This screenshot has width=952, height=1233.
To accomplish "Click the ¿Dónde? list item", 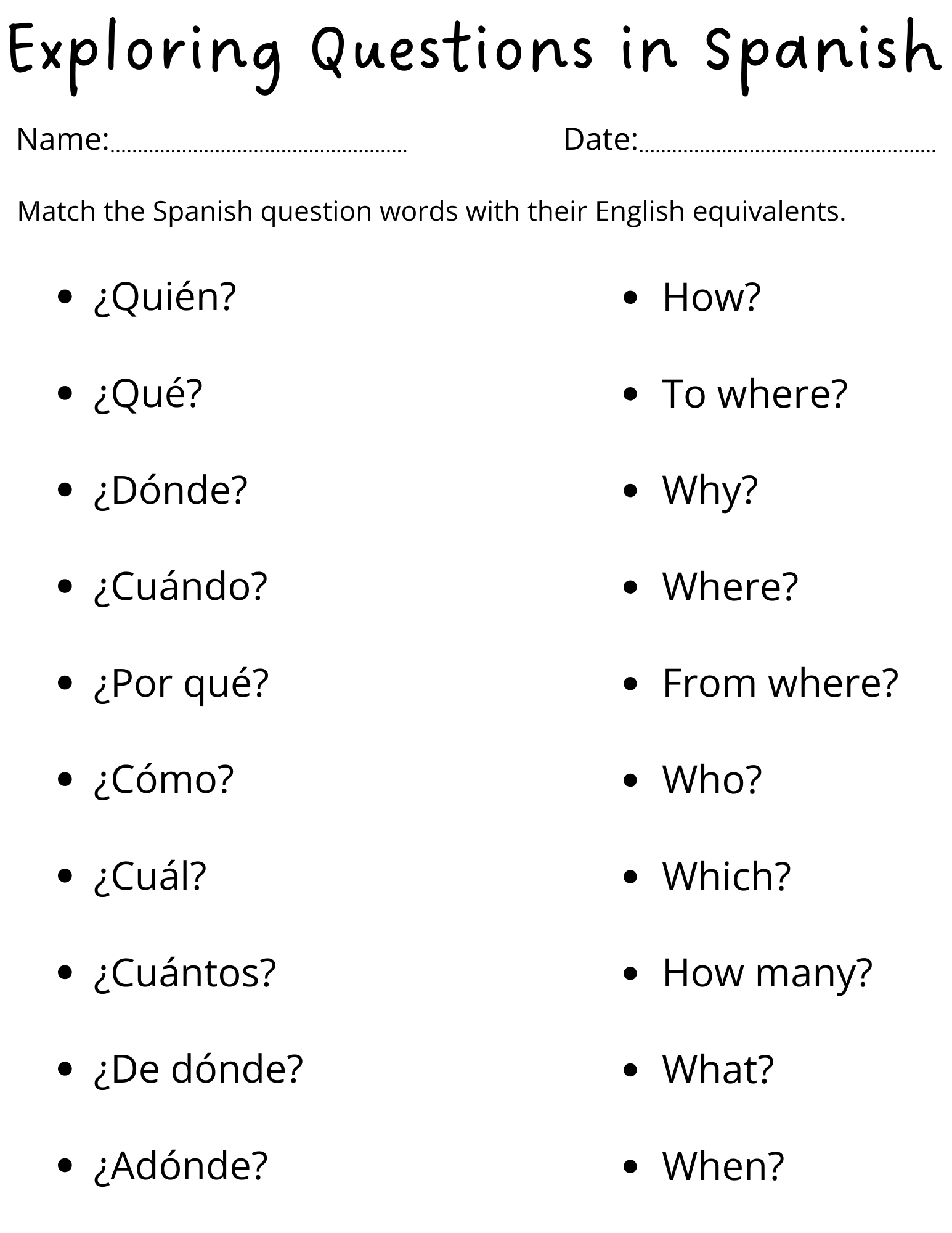I will [x=171, y=490].
